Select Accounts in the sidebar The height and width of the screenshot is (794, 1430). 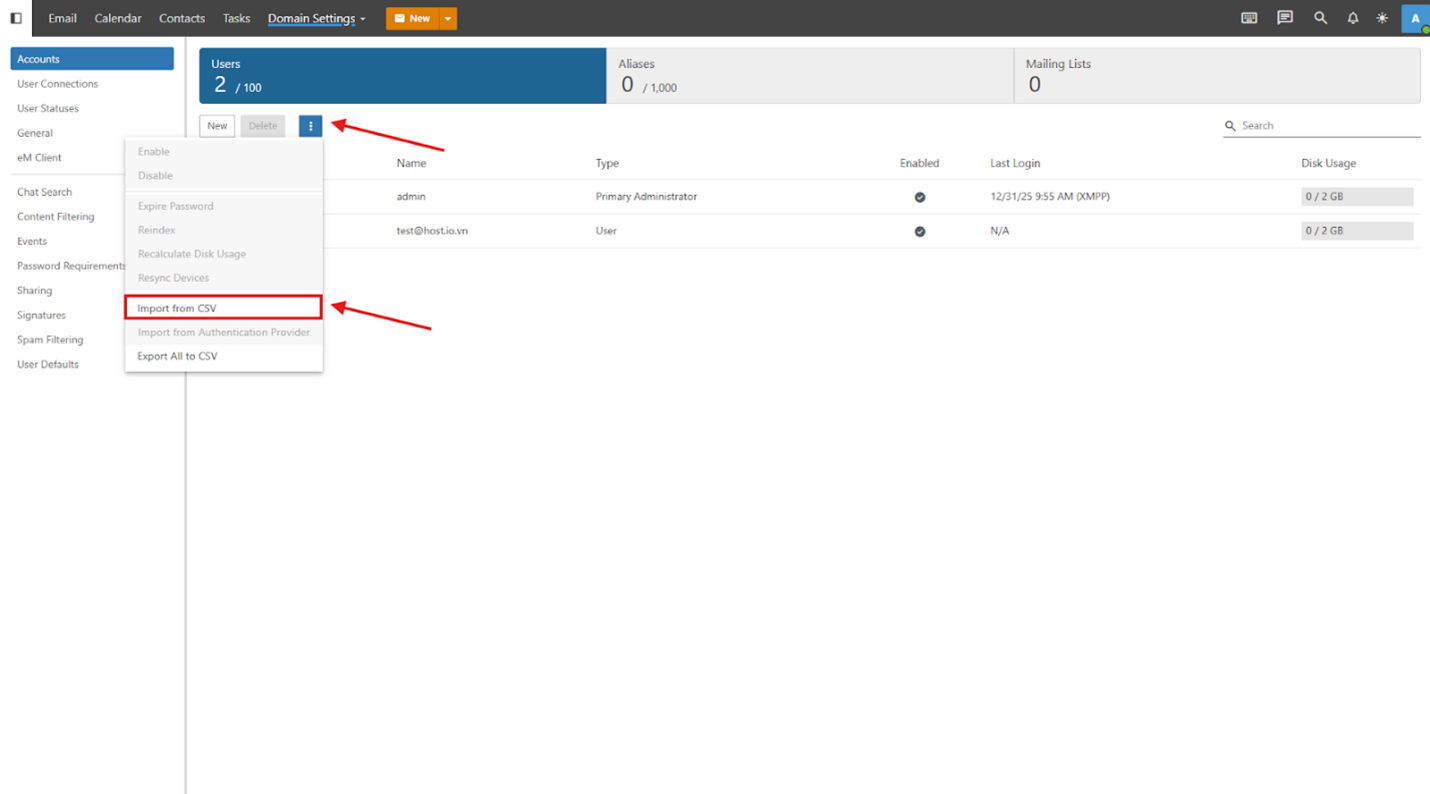(x=92, y=59)
